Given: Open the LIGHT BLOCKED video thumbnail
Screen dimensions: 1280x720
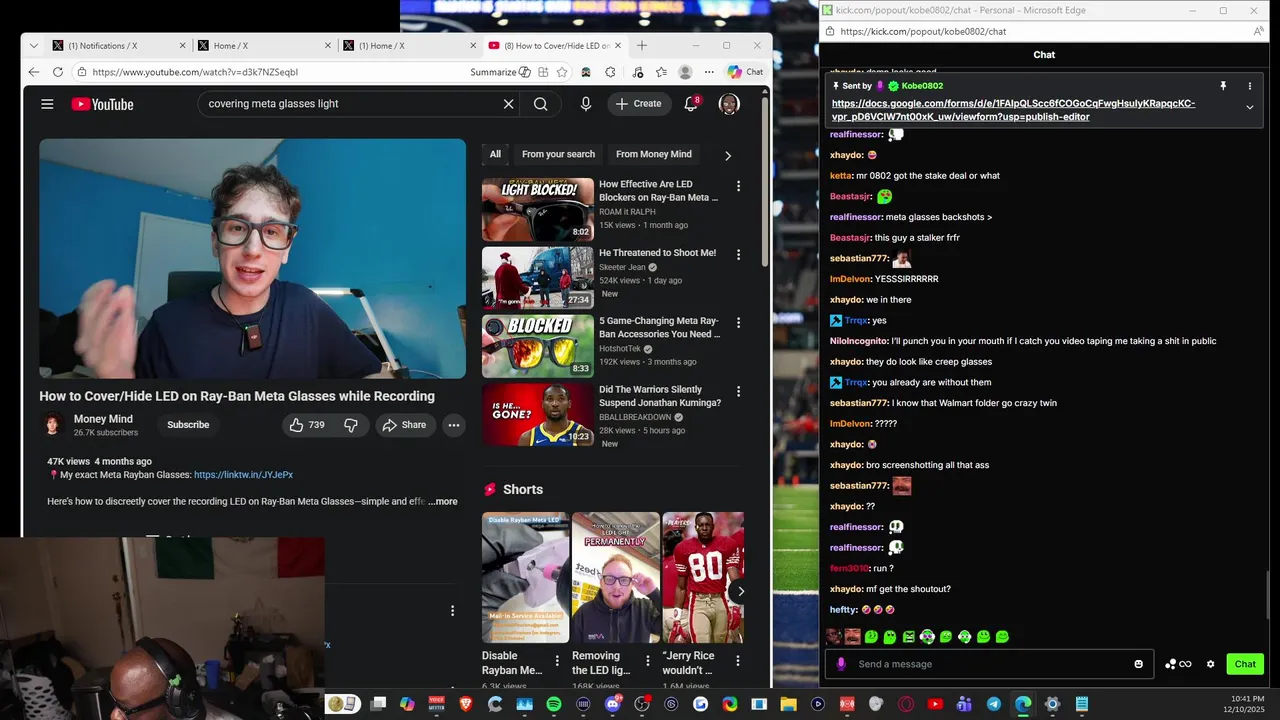Looking at the screenshot, I should [538, 210].
